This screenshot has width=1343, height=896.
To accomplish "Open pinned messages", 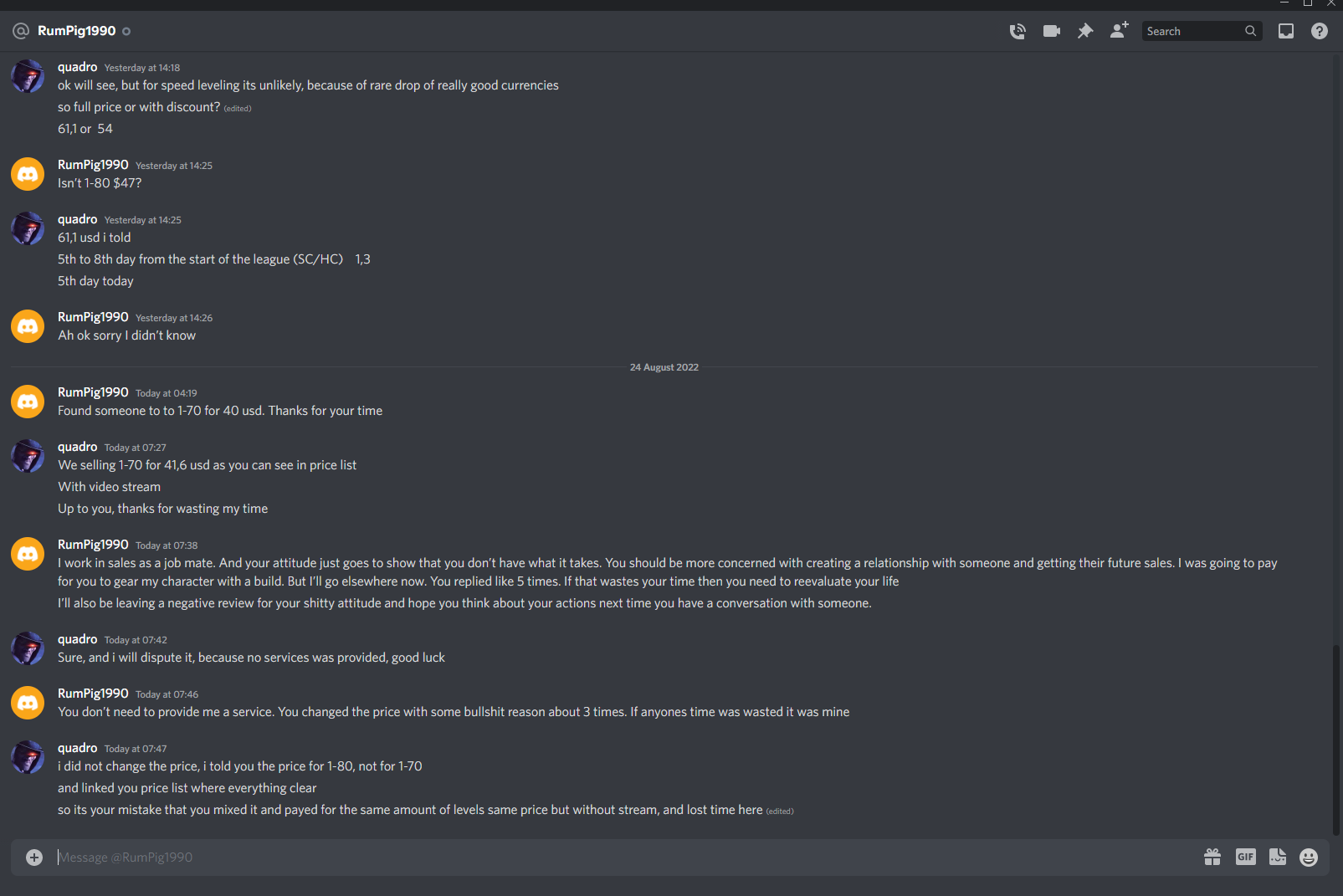I will pyautogui.click(x=1085, y=31).
